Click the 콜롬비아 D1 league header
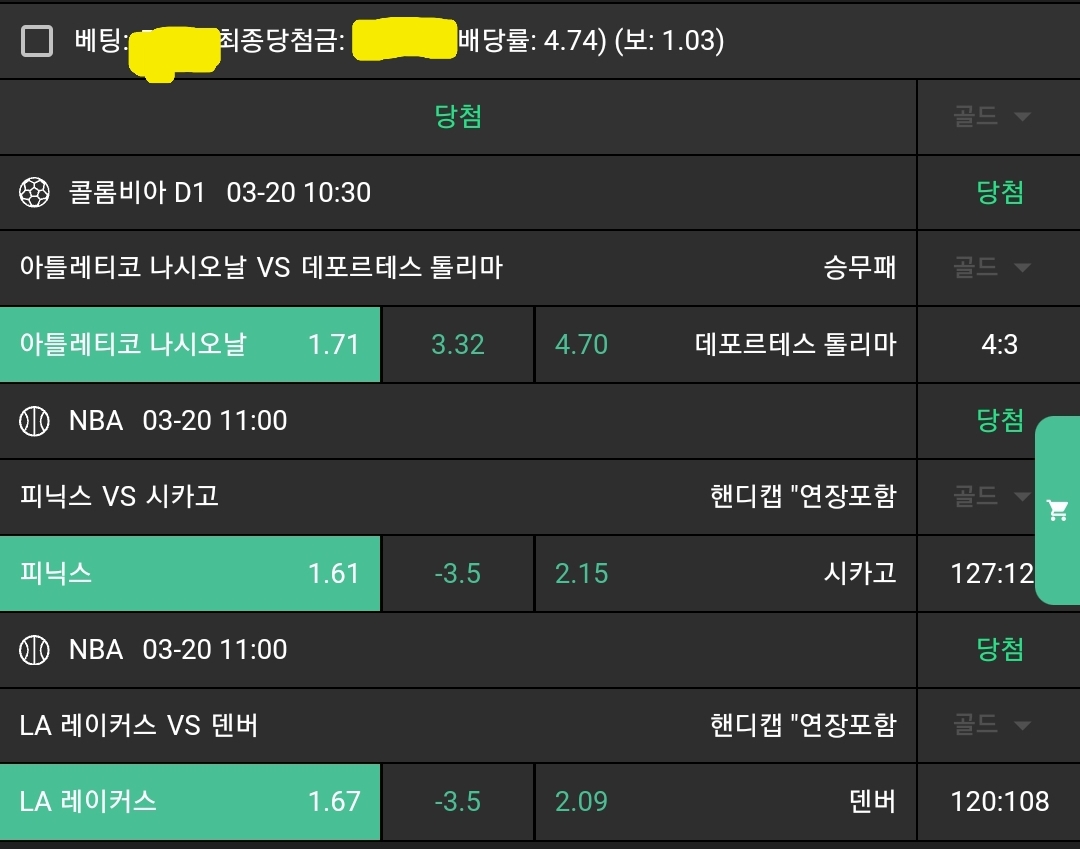Viewport: 1080px width, 849px height. tap(136, 192)
